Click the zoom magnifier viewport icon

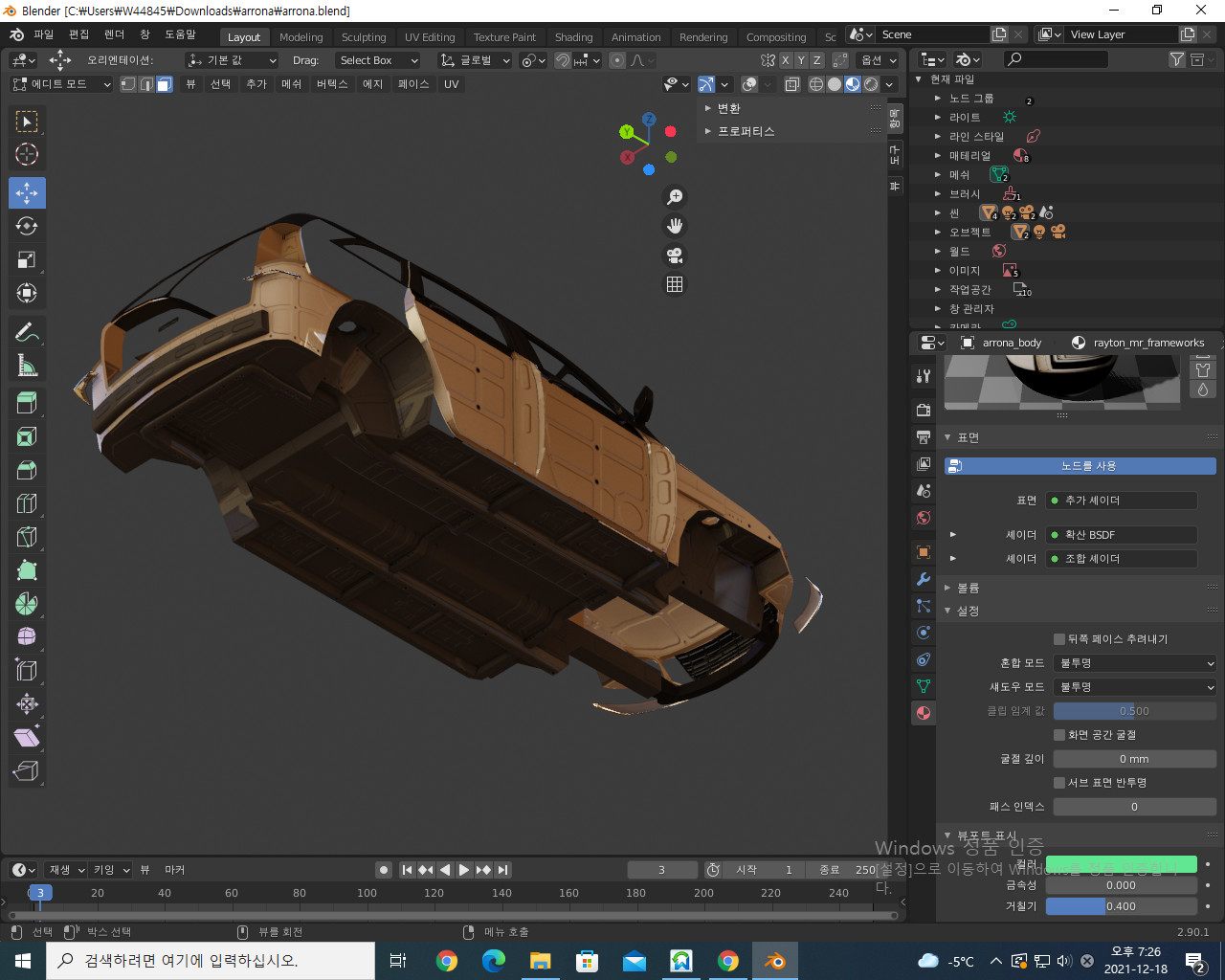coord(675,197)
